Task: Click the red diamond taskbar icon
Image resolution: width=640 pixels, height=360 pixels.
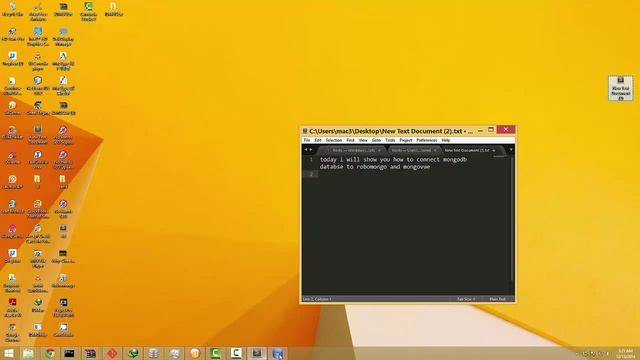Action: click(112, 353)
